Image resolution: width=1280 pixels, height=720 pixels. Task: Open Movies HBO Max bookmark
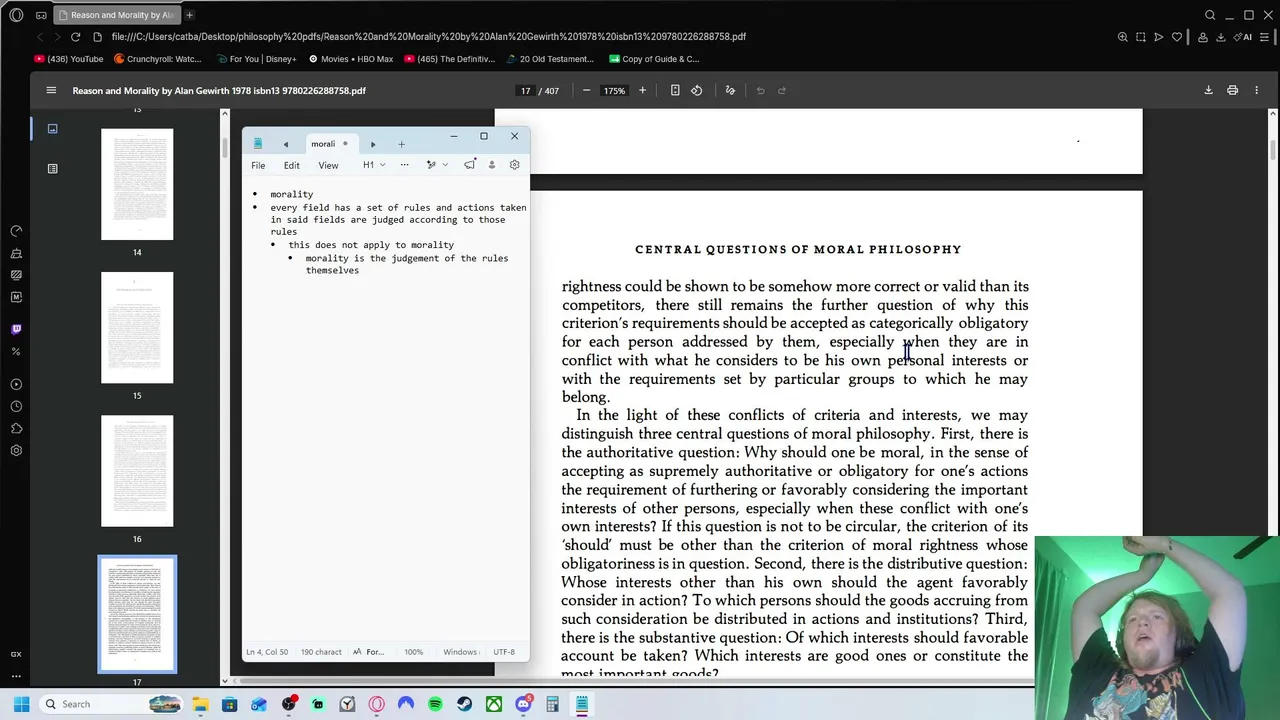351,59
